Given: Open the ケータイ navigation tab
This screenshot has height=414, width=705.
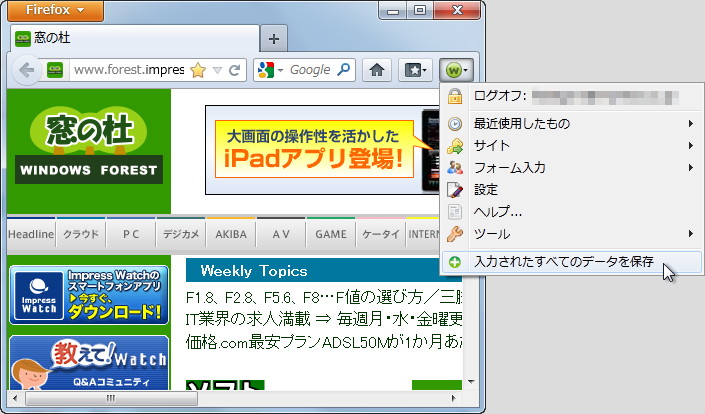Looking at the screenshot, I should pos(380,234).
